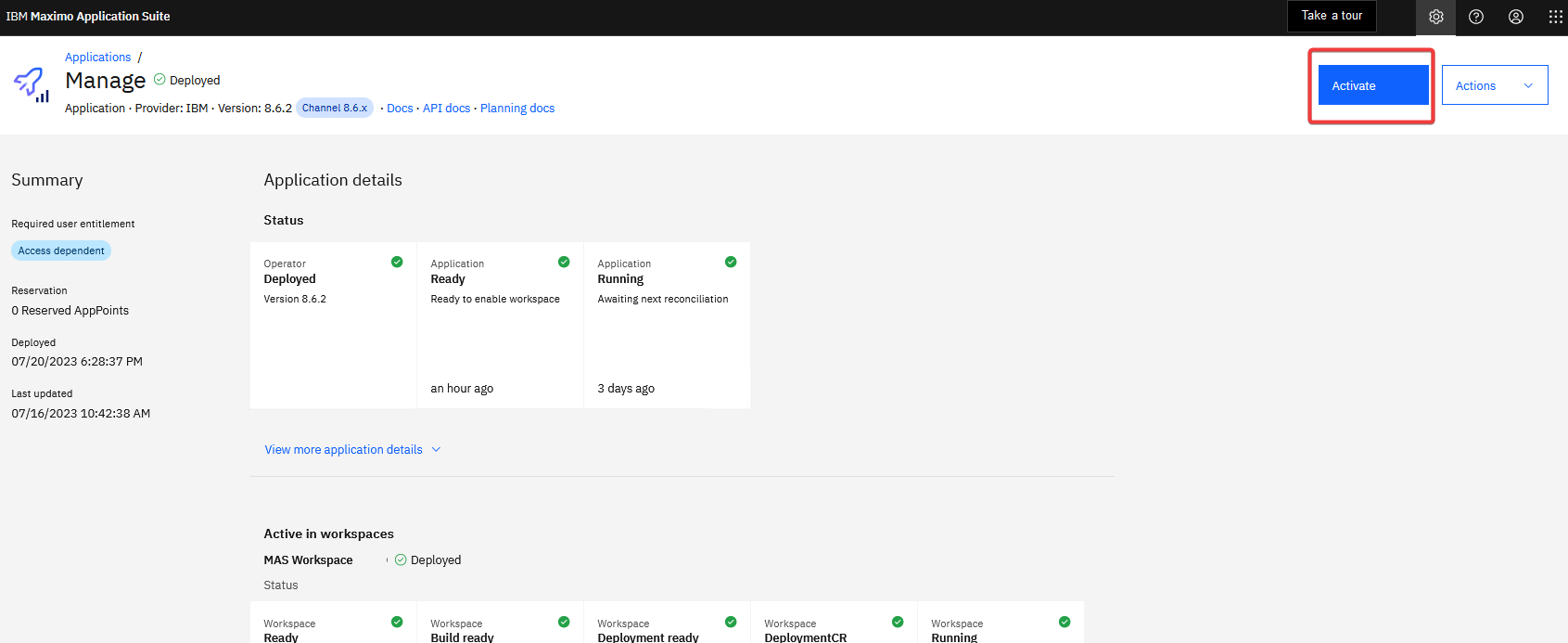Click the 'Required user entitlement' label

[73, 224]
